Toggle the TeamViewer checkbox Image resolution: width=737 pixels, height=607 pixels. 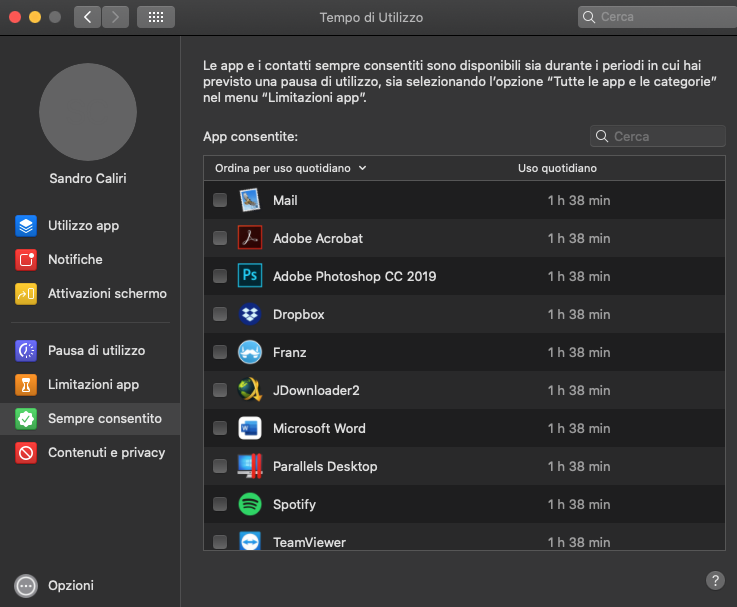(x=220, y=542)
